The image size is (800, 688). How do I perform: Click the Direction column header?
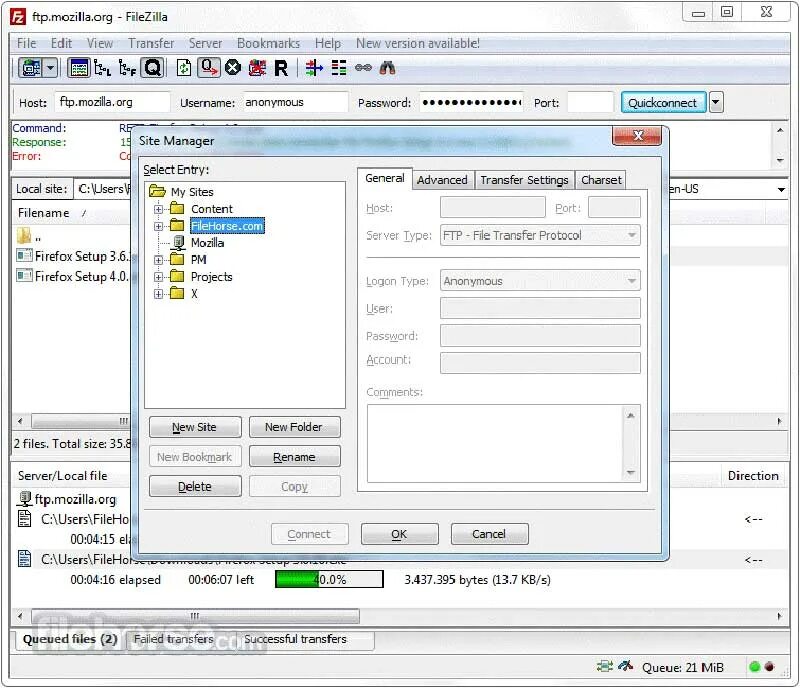pyautogui.click(x=753, y=476)
